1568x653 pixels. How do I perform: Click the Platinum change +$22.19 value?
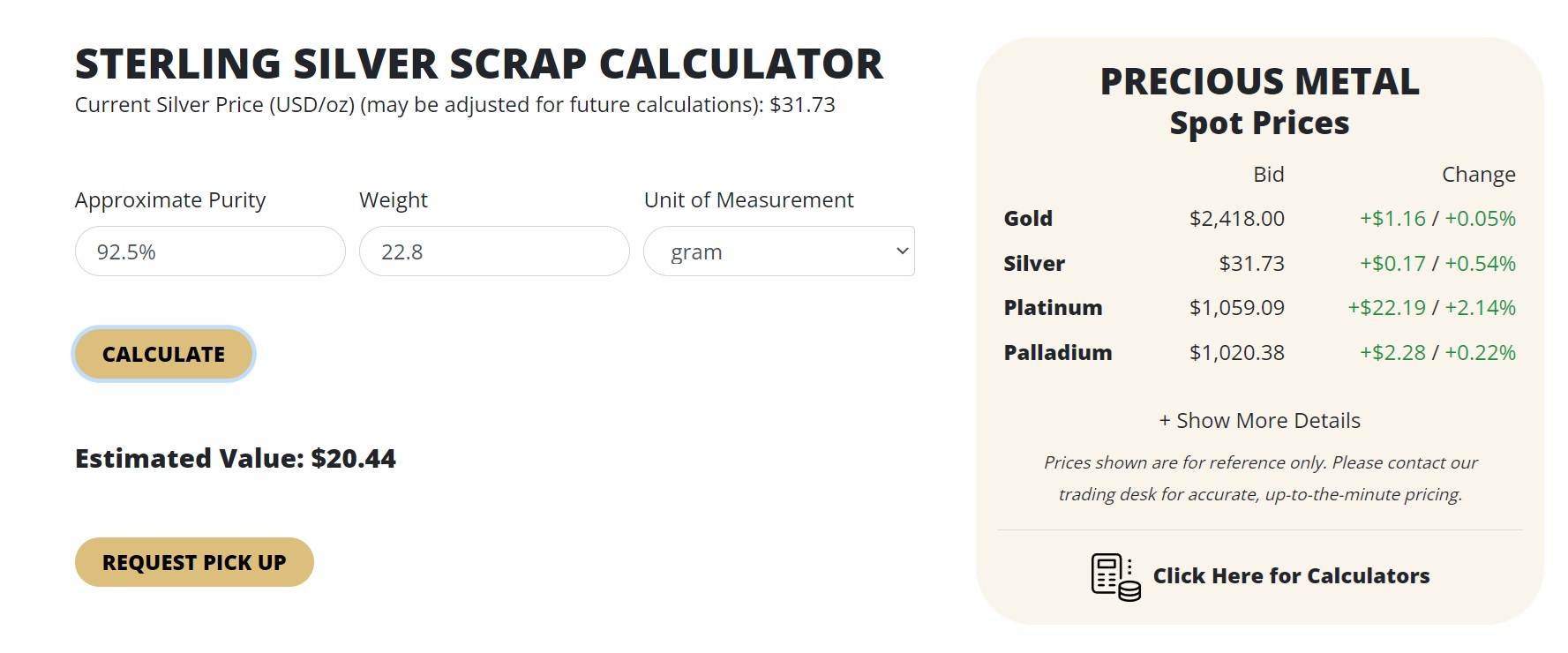pos(1386,307)
